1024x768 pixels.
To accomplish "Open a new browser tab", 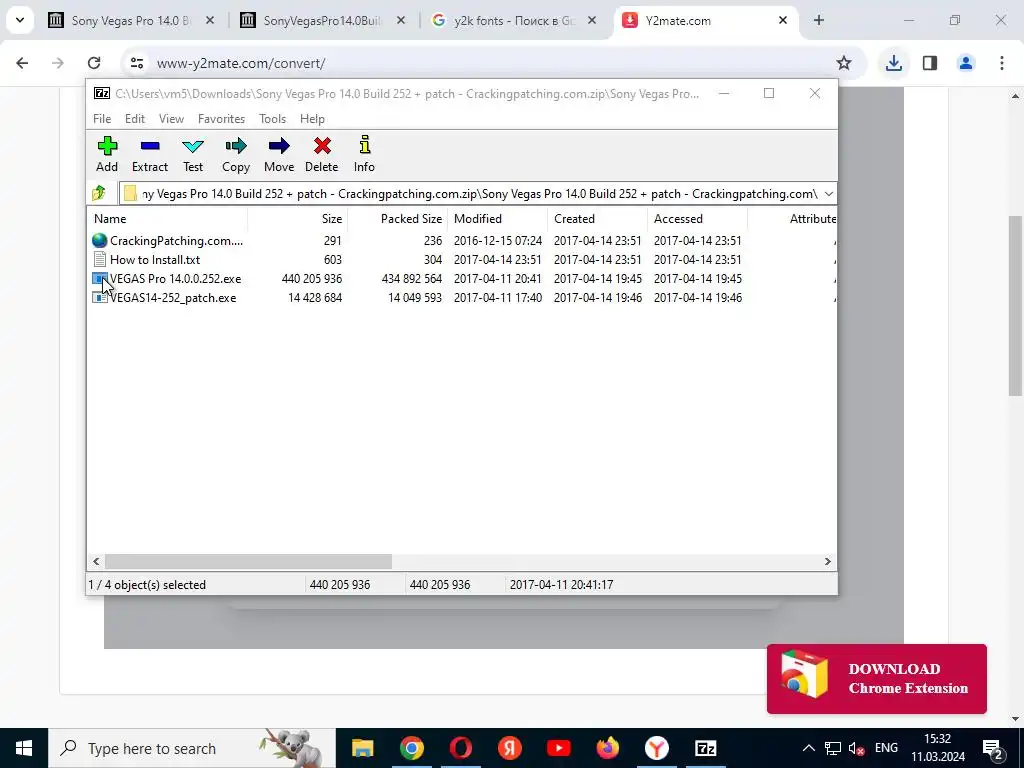I will 819,21.
